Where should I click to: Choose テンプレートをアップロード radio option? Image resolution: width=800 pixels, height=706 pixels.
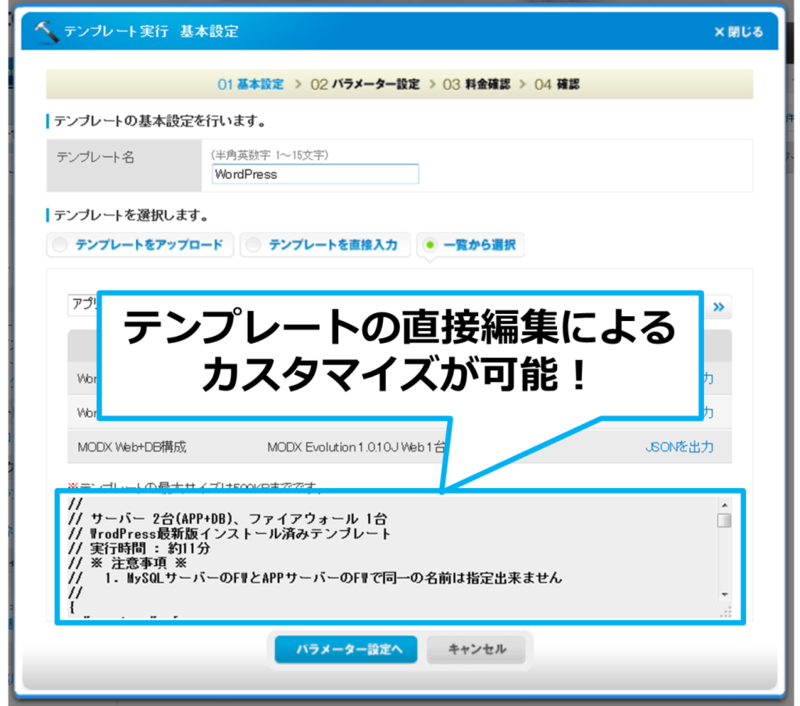click(140, 245)
